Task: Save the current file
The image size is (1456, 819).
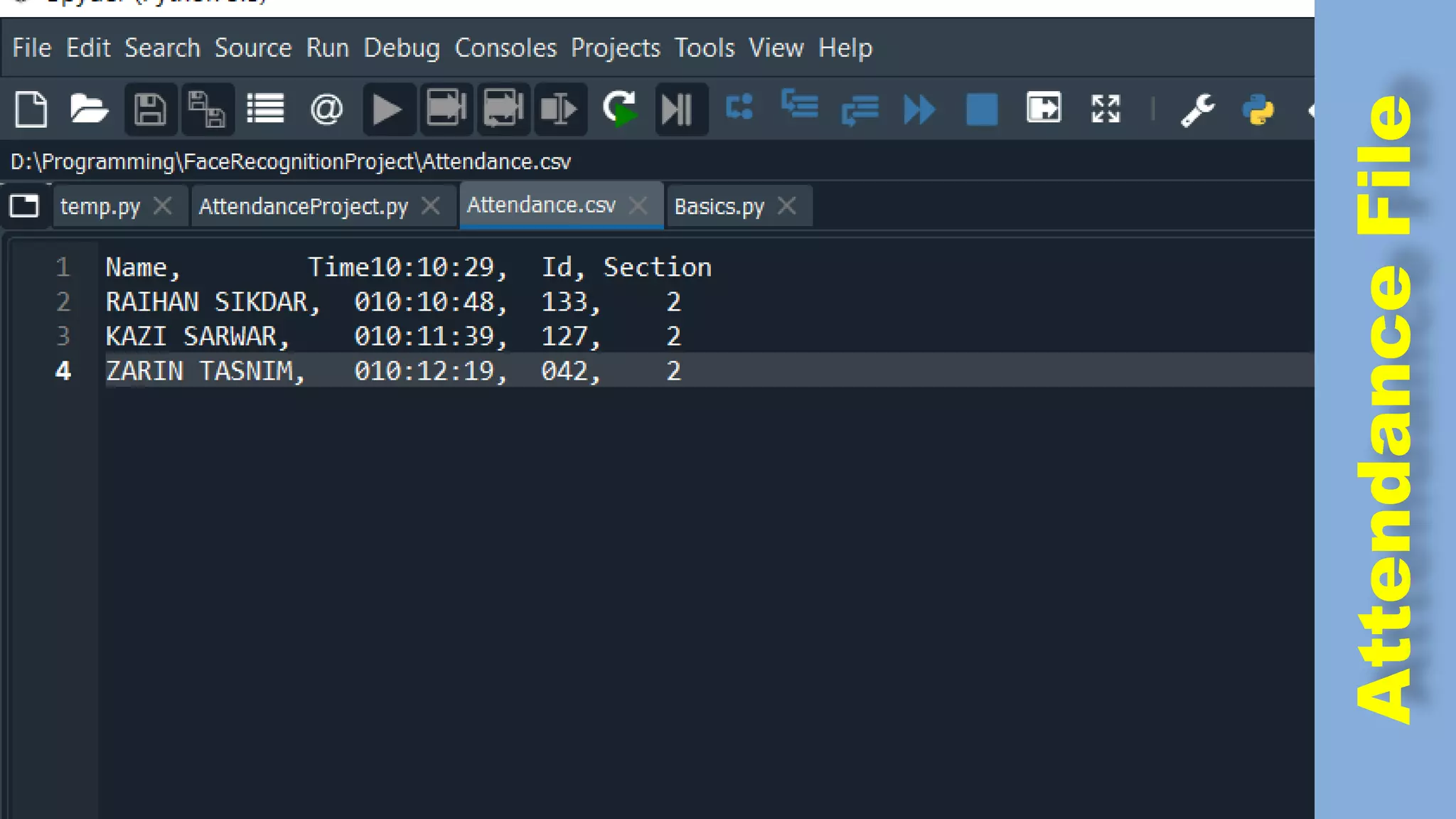Action: [150, 109]
